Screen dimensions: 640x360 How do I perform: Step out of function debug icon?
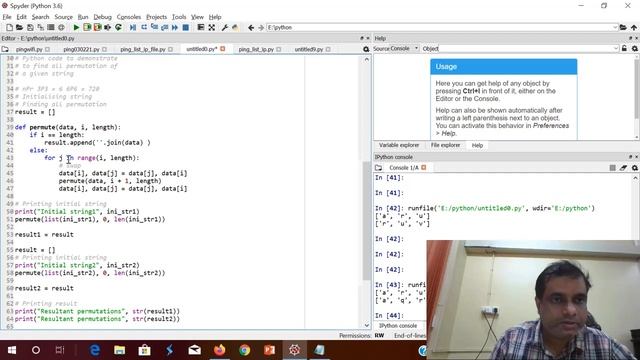[x=164, y=27]
